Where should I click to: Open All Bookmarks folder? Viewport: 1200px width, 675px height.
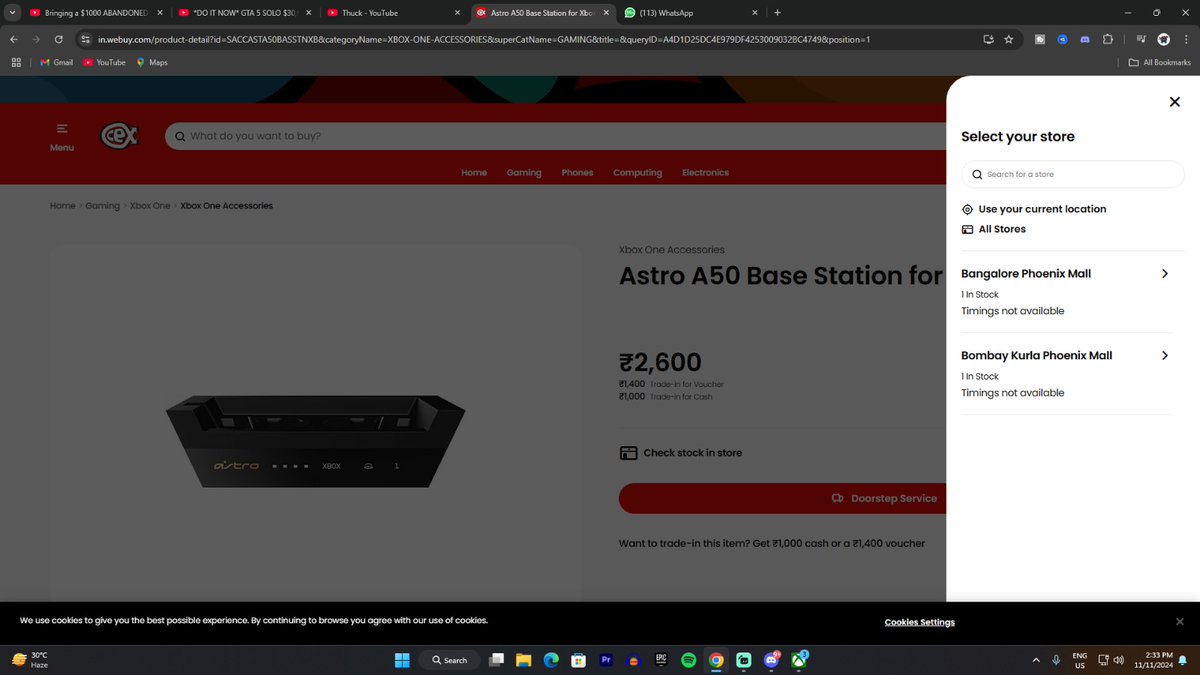click(1160, 62)
